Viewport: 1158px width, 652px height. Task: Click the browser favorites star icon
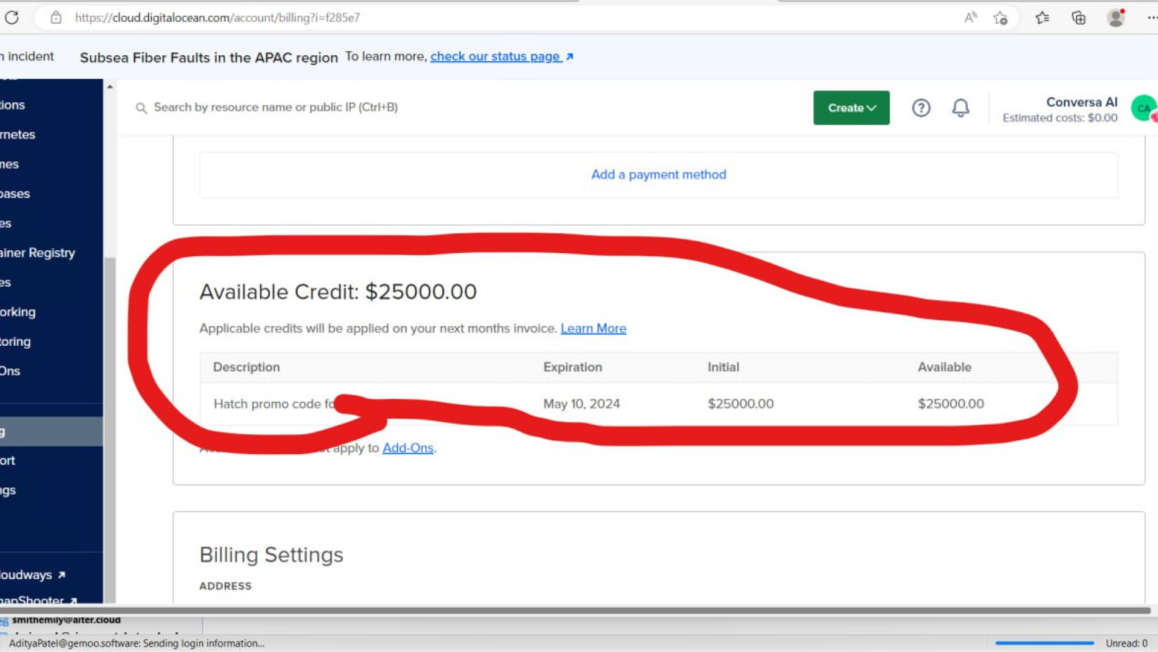click(1042, 18)
